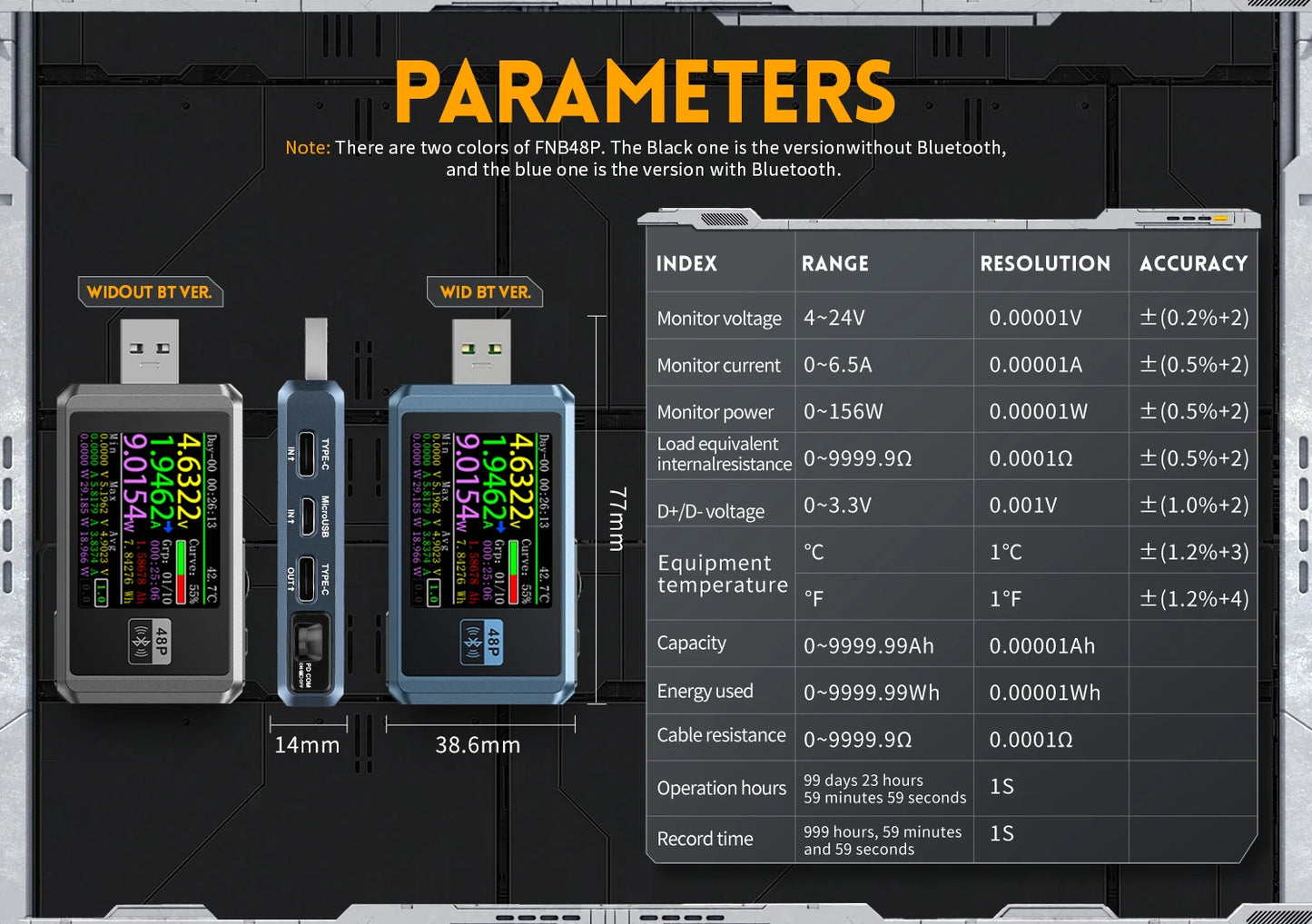Click the WIDOUT BT VER. label
1312x924 pixels.
tap(150, 292)
